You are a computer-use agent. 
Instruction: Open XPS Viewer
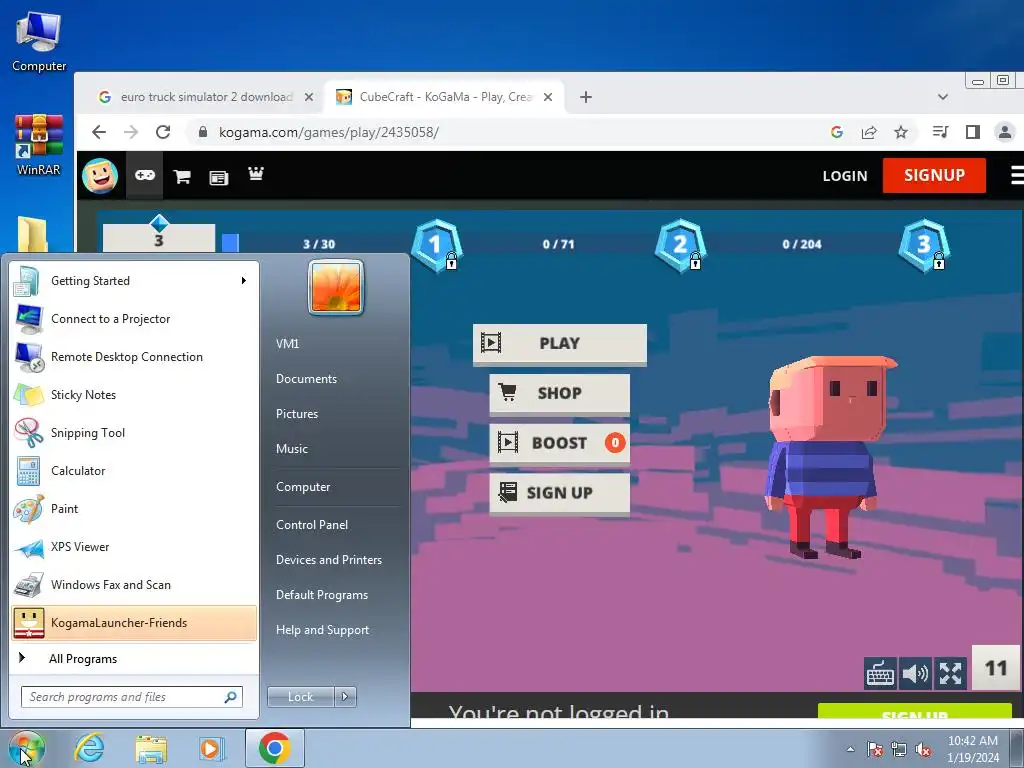pyautogui.click(x=134, y=547)
